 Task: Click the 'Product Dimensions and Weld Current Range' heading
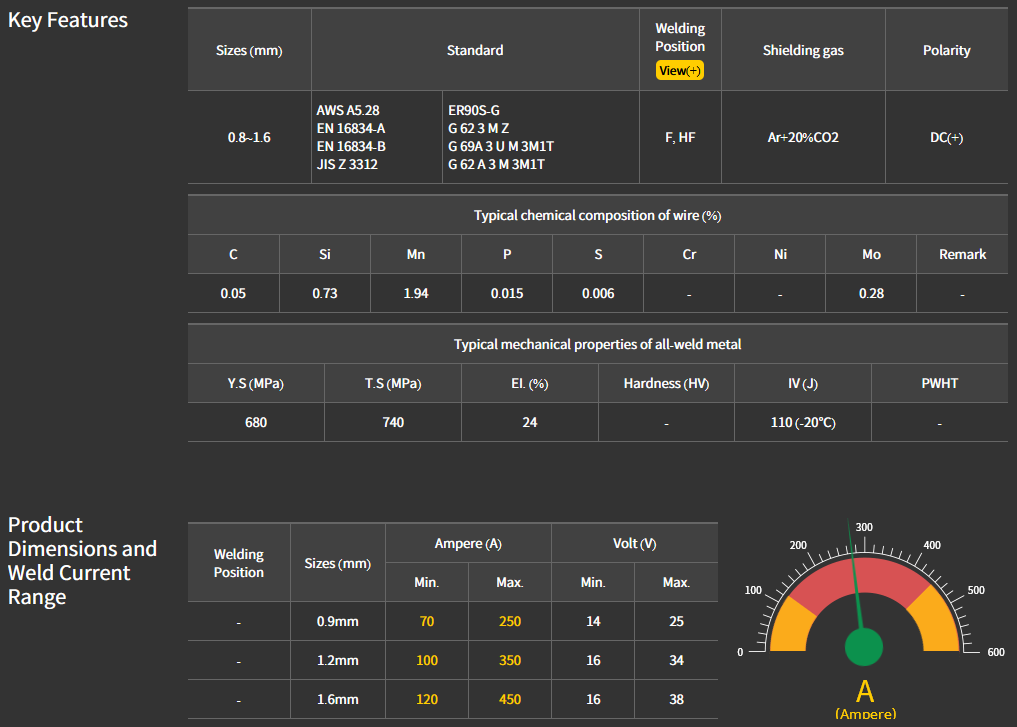point(82,560)
